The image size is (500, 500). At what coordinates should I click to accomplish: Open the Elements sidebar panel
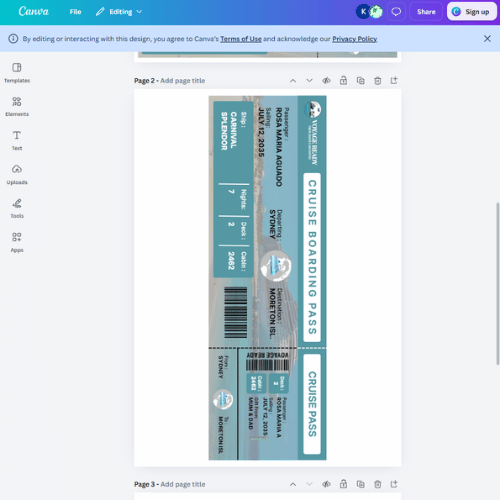pyautogui.click(x=17, y=107)
